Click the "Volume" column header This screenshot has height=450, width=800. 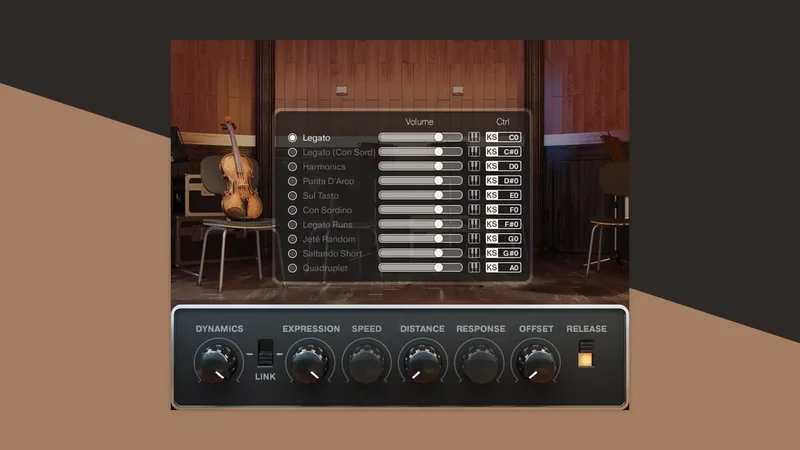pyautogui.click(x=419, y=122)
